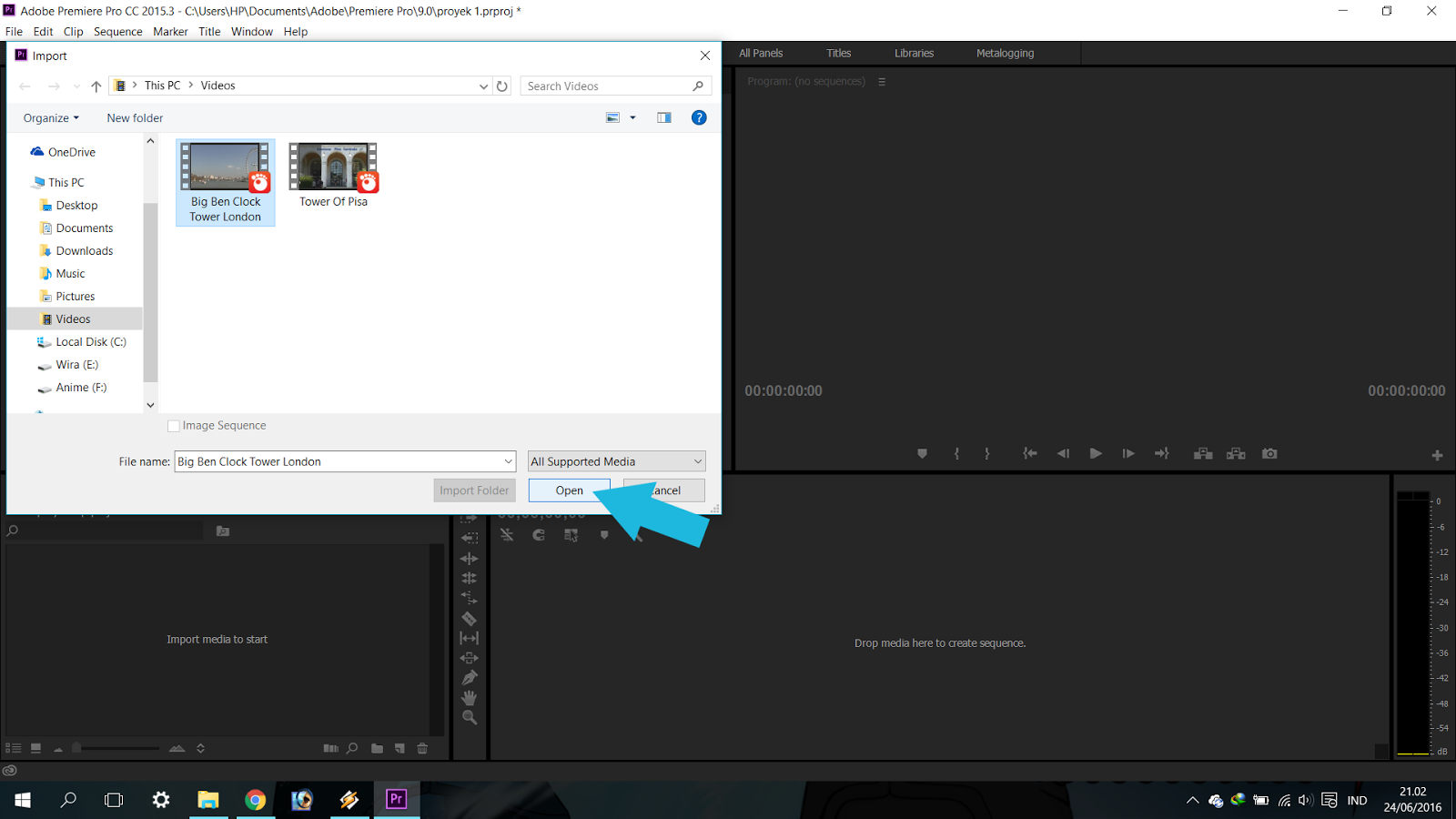Select the Tower Of Pisa video thumbnail
The height and width of the screenshot is (819, 1456).
[x=334, y=176]
